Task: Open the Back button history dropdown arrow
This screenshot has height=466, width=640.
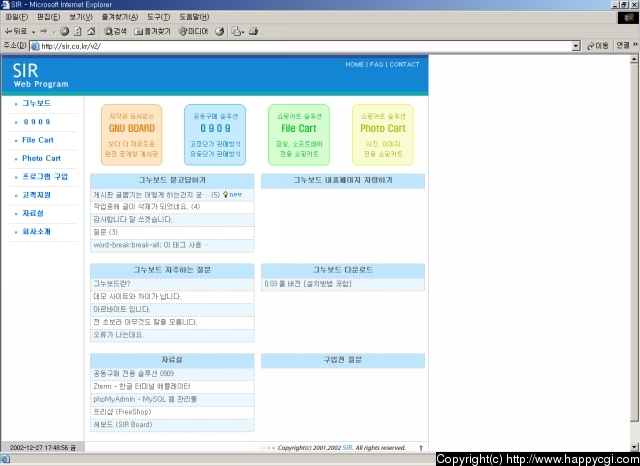Action: (x=33, y=31)
